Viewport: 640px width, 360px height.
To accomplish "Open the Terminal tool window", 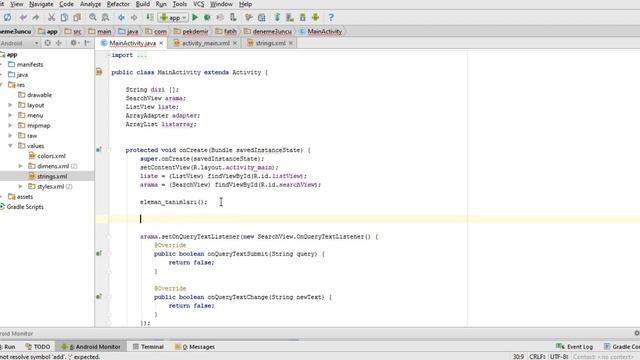I will (148, 347).
